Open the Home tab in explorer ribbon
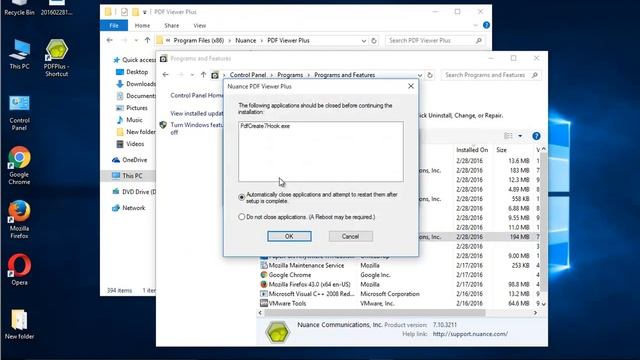The height and width of the screenshot is (360, 640). pos(142,25)
